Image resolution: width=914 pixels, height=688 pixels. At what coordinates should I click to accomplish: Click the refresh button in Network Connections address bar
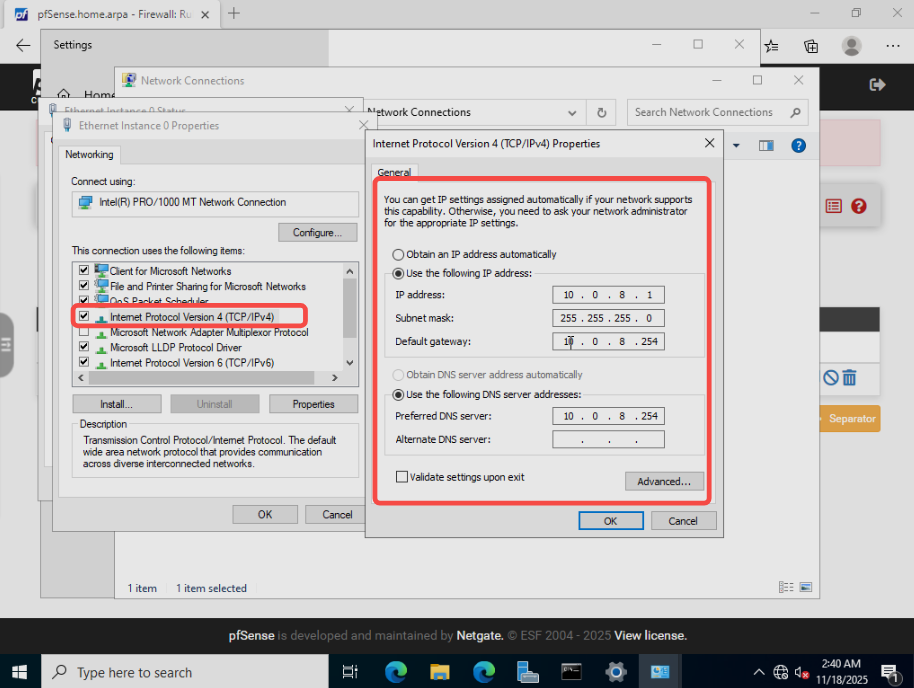(602, 113)
